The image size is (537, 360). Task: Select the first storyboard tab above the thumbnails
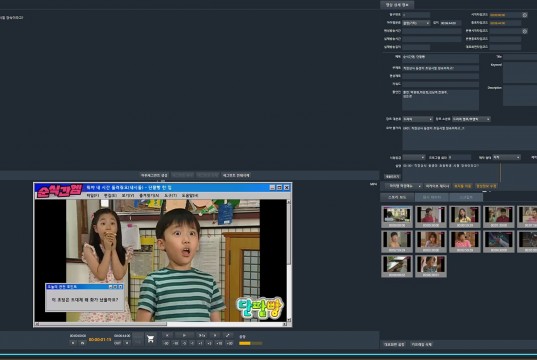pyautogui.click(x=397, y=197)
